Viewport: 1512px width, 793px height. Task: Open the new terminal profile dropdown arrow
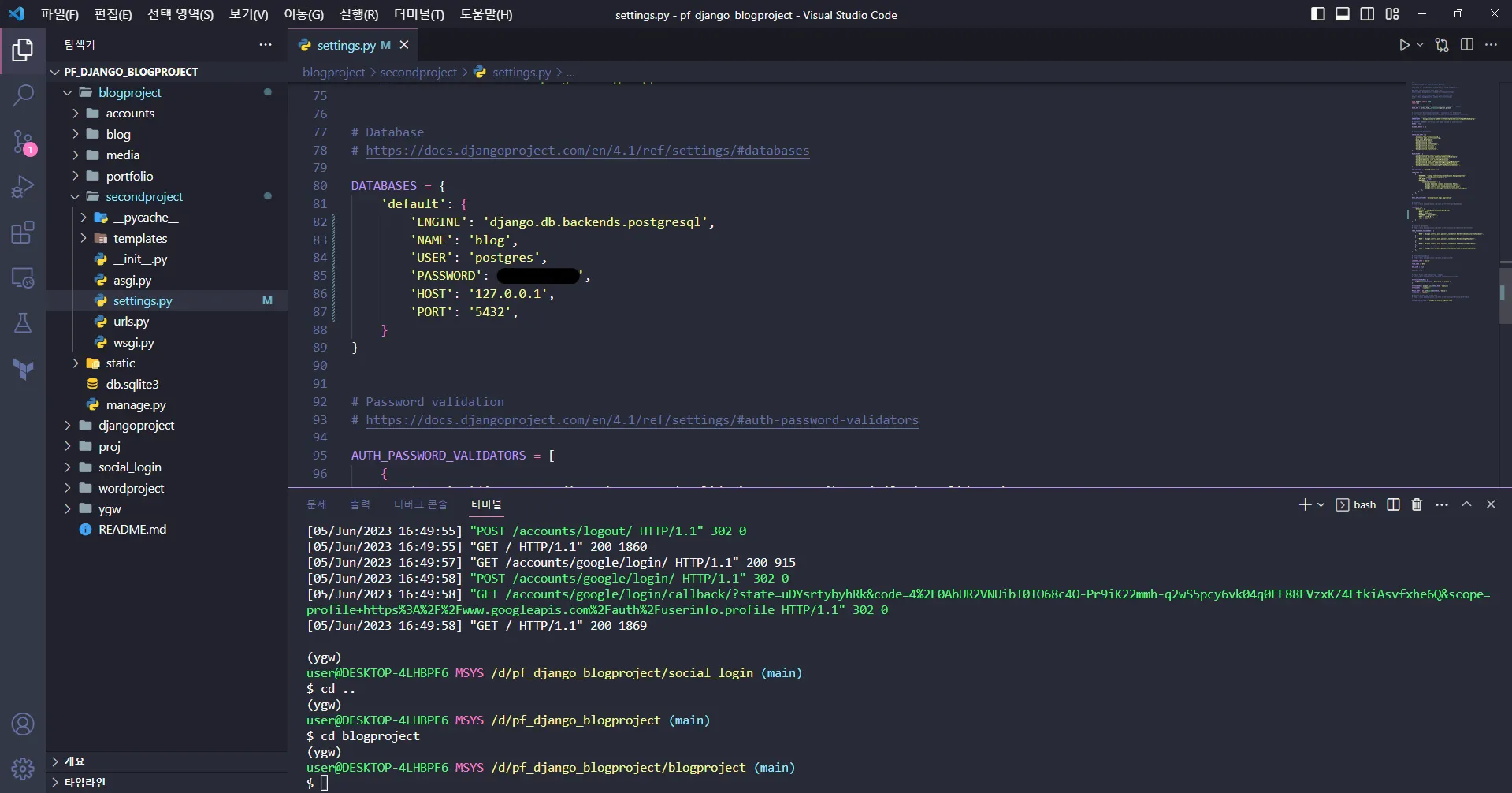point(1321,504)
